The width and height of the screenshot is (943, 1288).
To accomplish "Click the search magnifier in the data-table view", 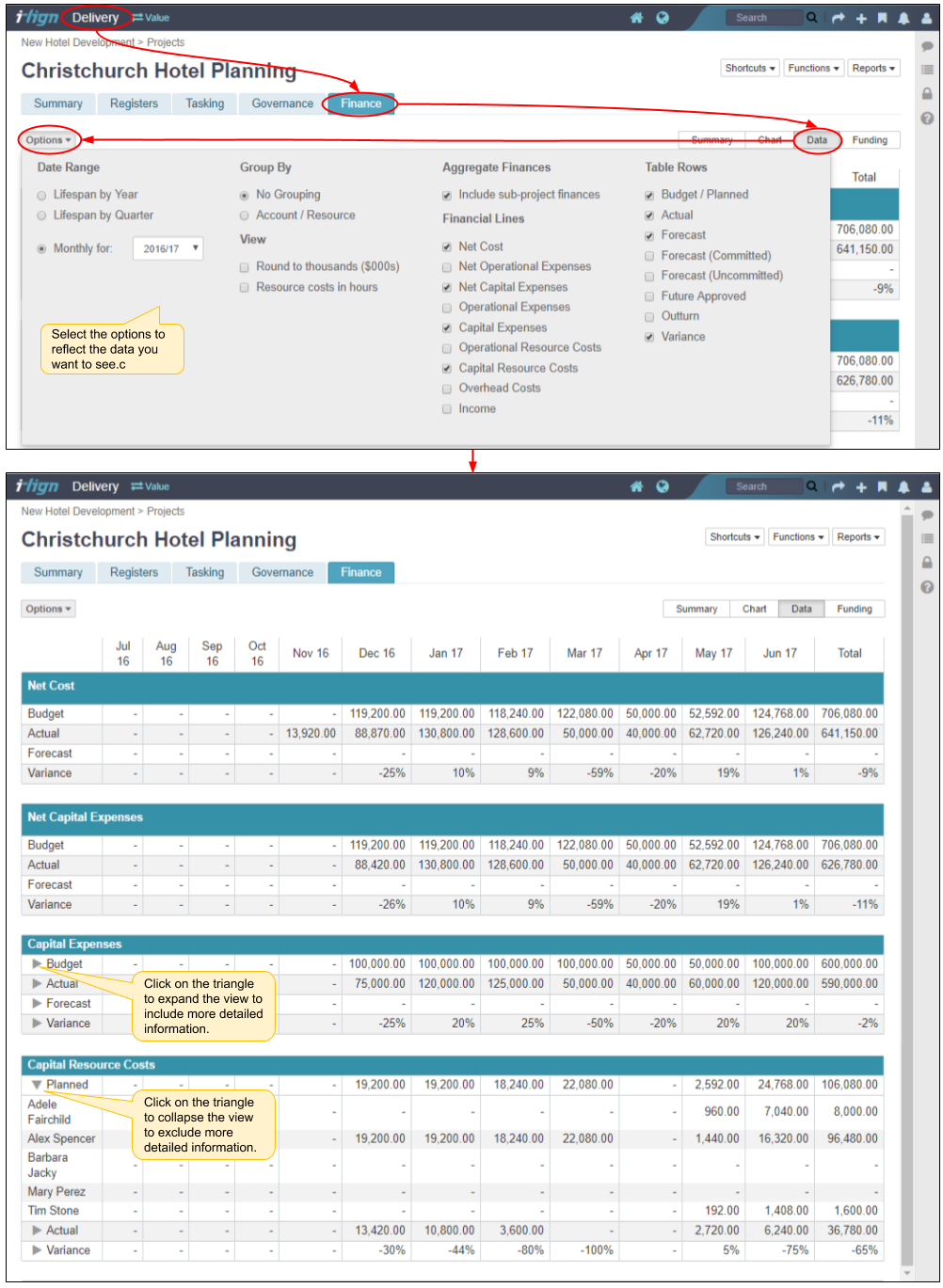I will coord(812,486).
